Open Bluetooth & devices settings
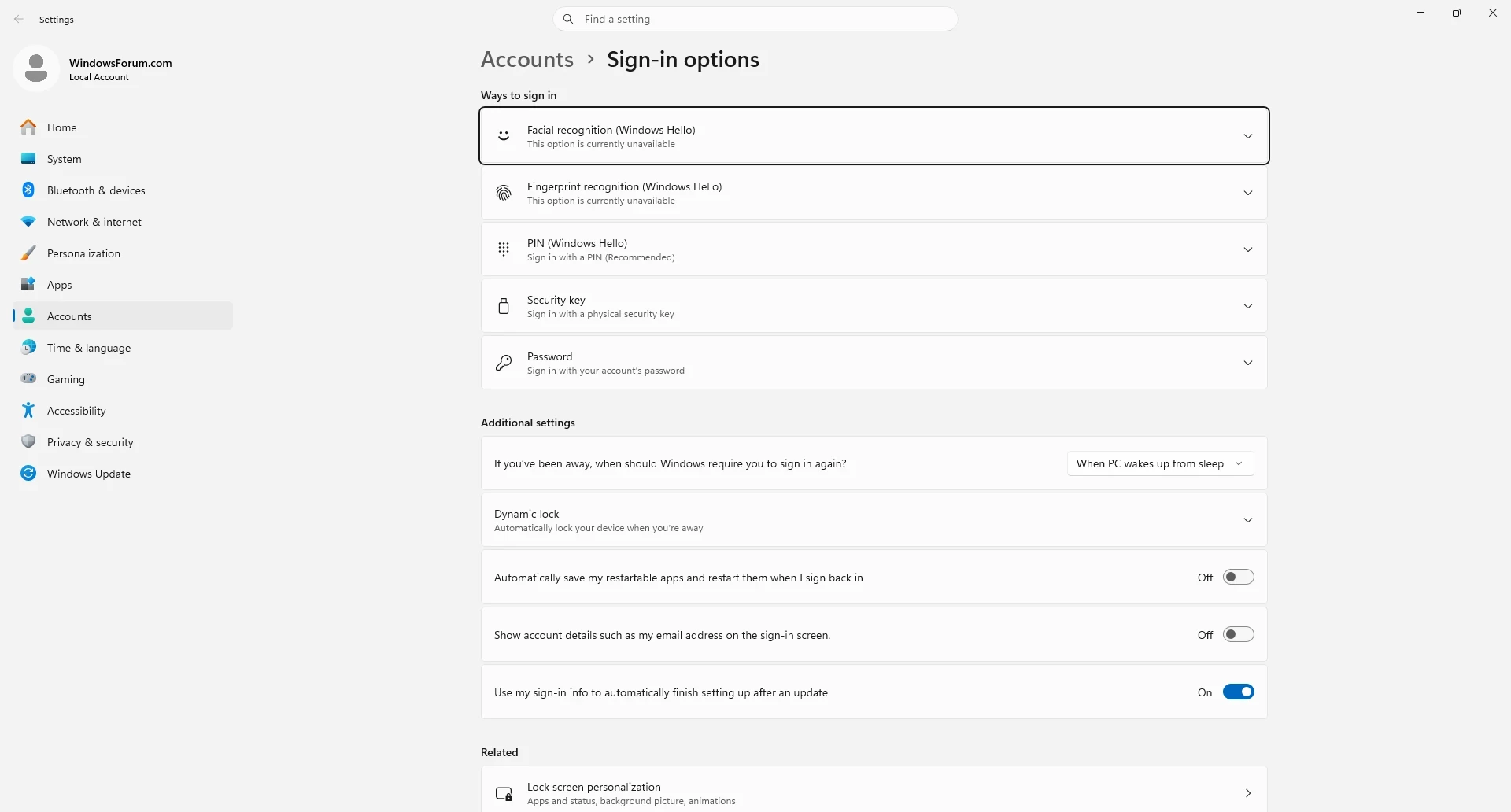 tap(123, 190)
